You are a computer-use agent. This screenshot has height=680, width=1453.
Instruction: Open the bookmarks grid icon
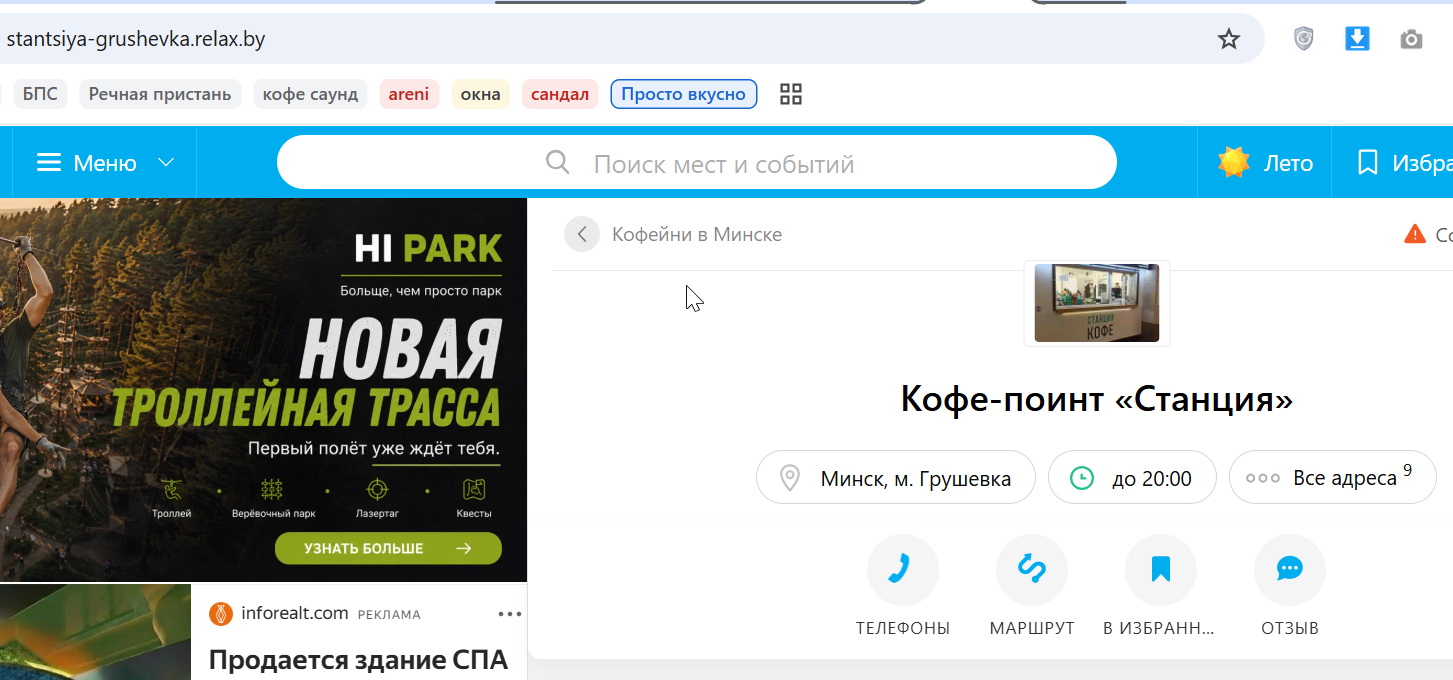tap(791, 94)
